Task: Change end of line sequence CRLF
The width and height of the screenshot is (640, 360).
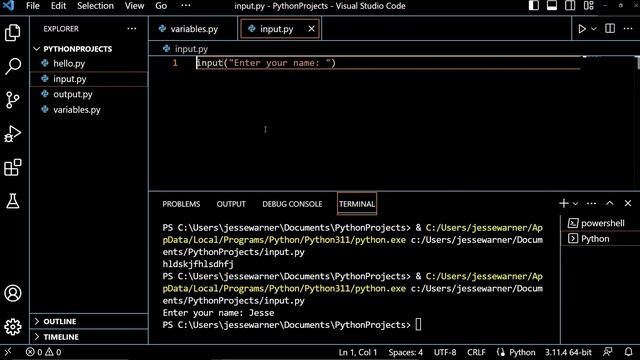Action: click(476, 352)
